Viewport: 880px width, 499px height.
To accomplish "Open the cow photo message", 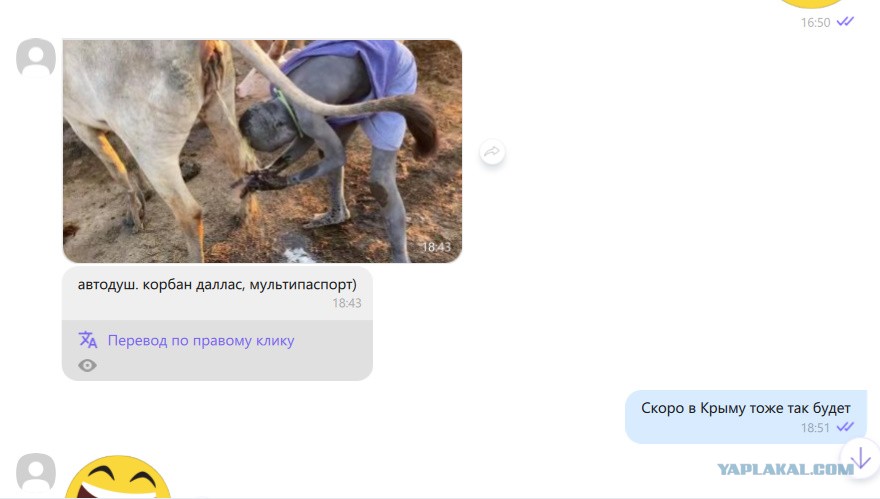I will point(262,151).
